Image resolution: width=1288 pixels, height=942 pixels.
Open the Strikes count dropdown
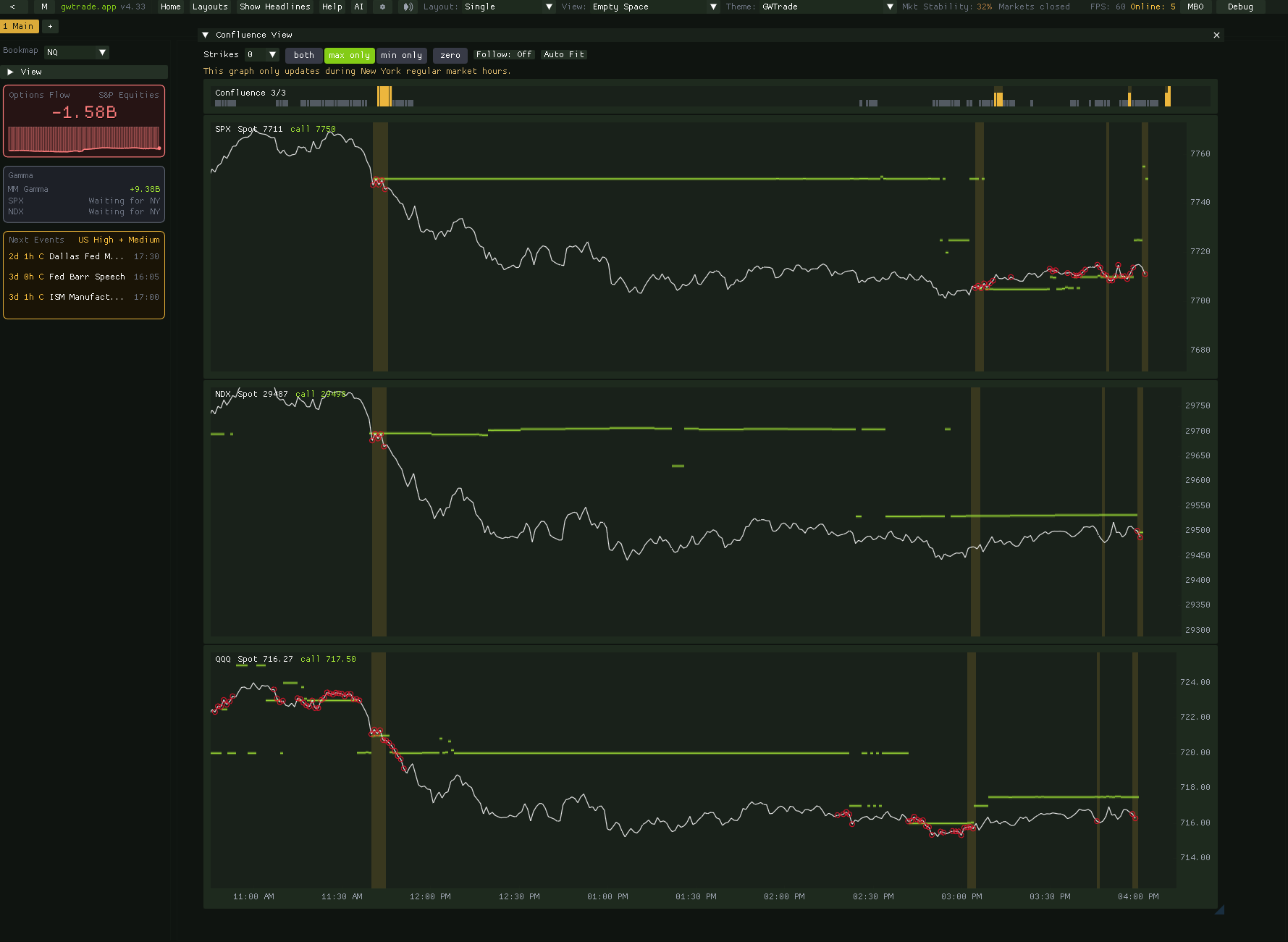pyautogui.click(x=261, y=54)
